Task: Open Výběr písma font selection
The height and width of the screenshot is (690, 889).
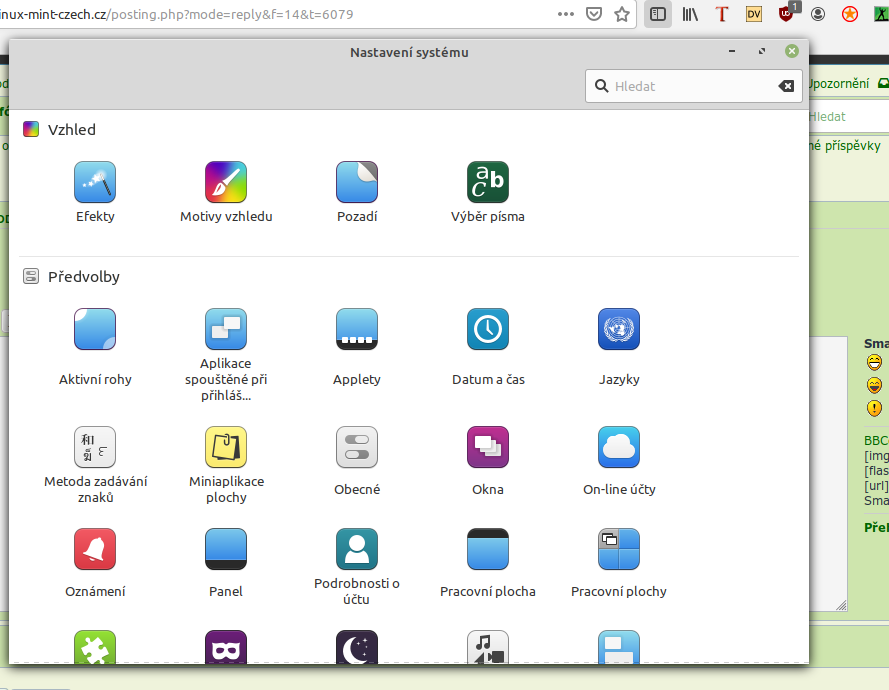Action: click(488, 183)
